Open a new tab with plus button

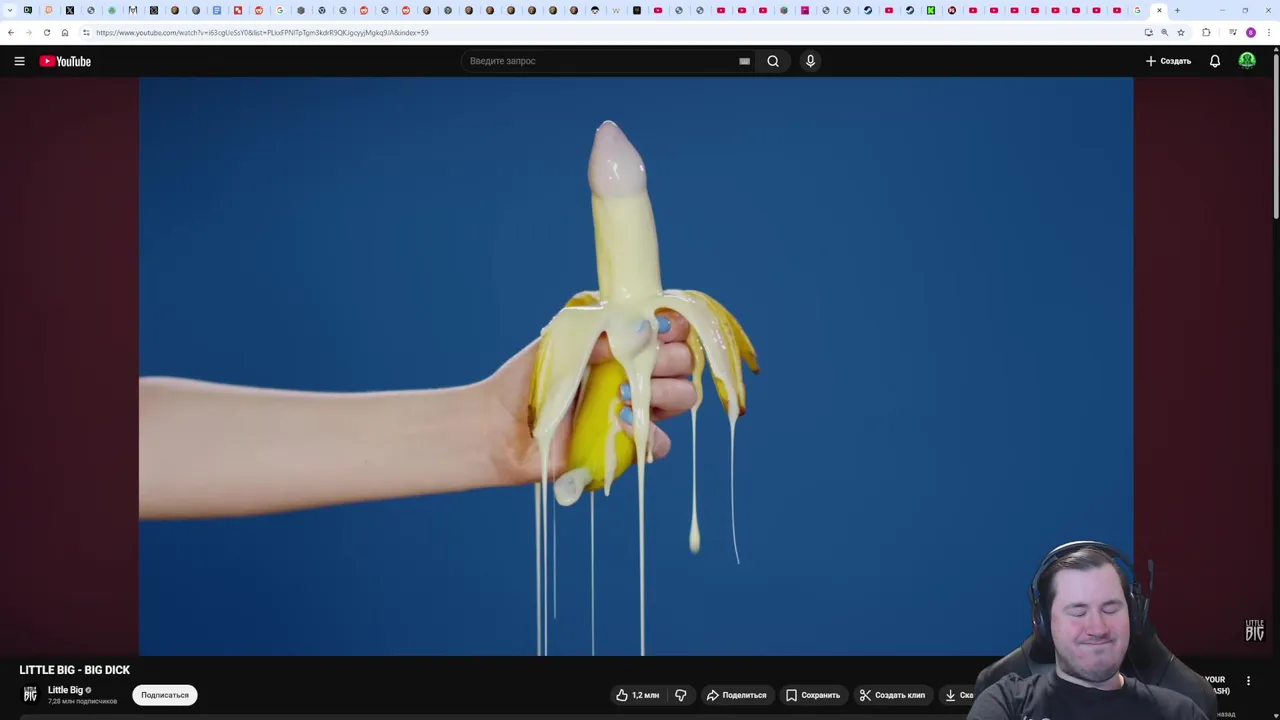coord(1177,10)
